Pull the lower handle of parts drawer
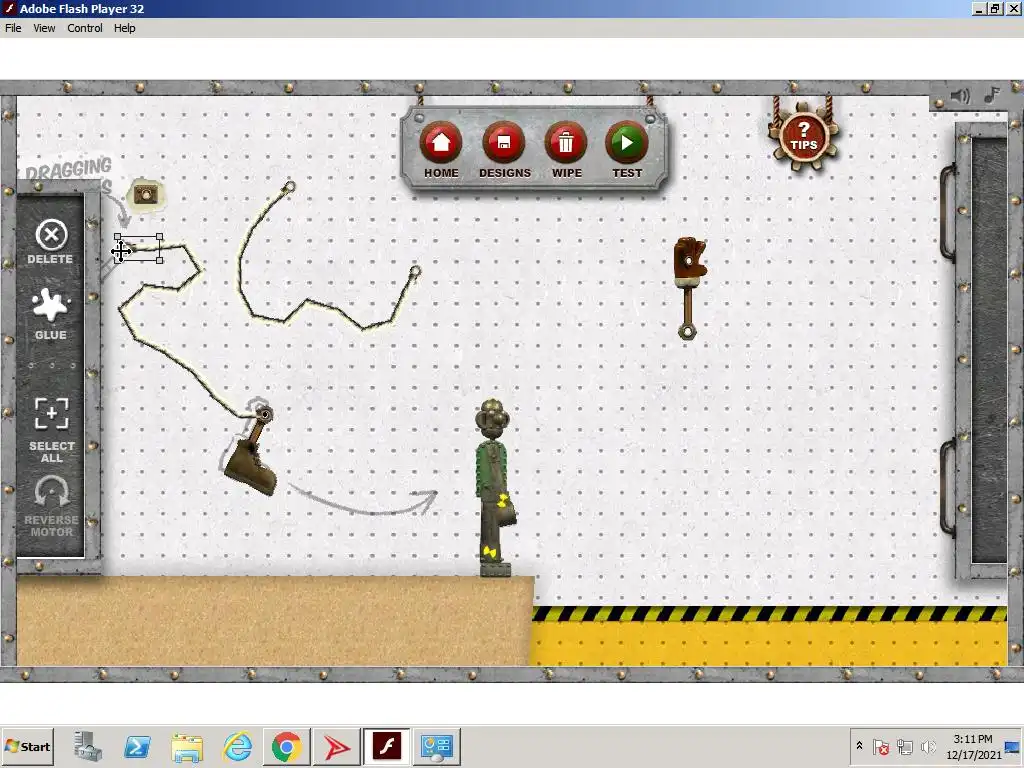This screenshot has width=1024, height=768. coord(948,488)
